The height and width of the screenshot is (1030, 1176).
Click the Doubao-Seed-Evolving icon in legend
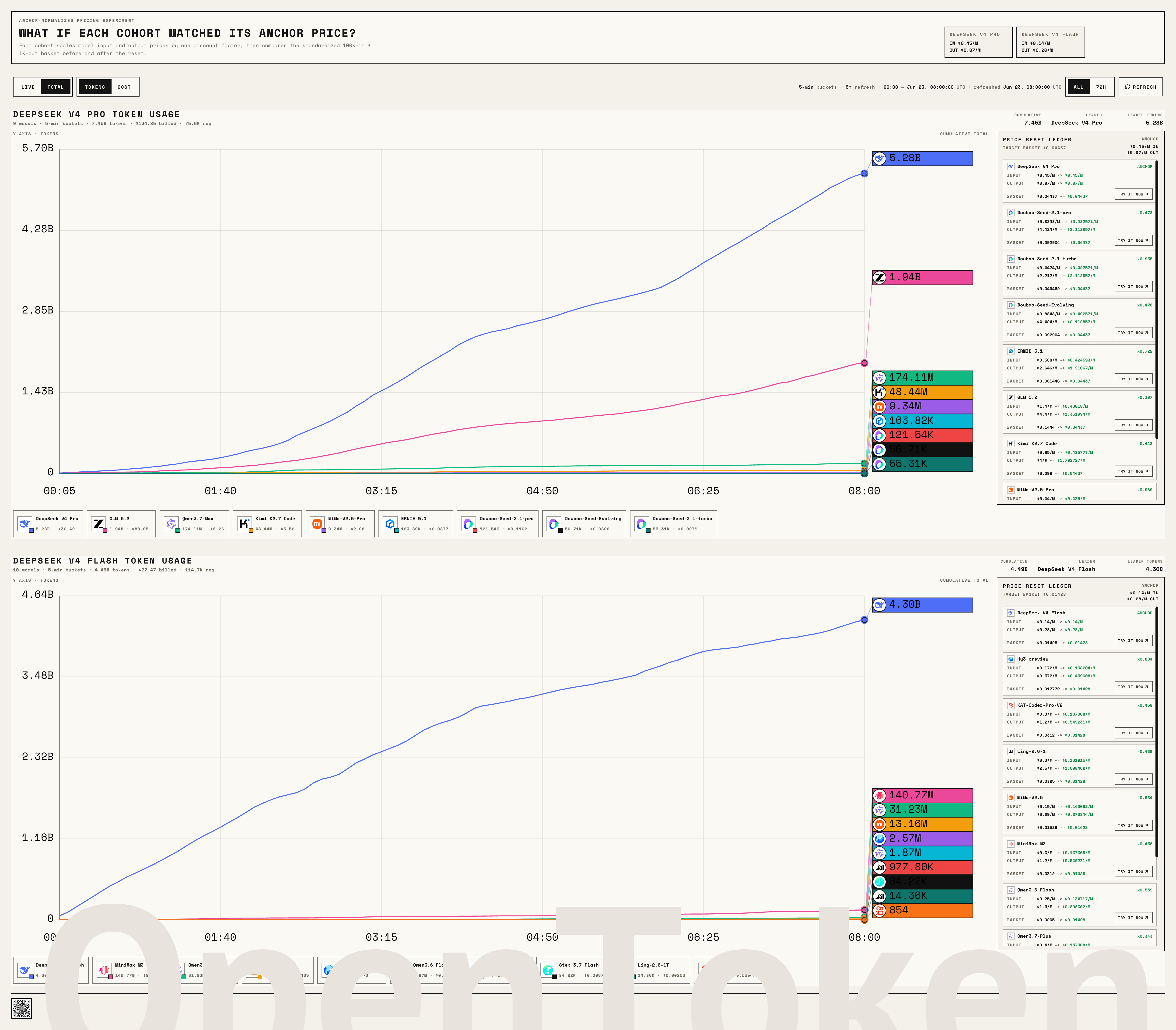point(554,524)
